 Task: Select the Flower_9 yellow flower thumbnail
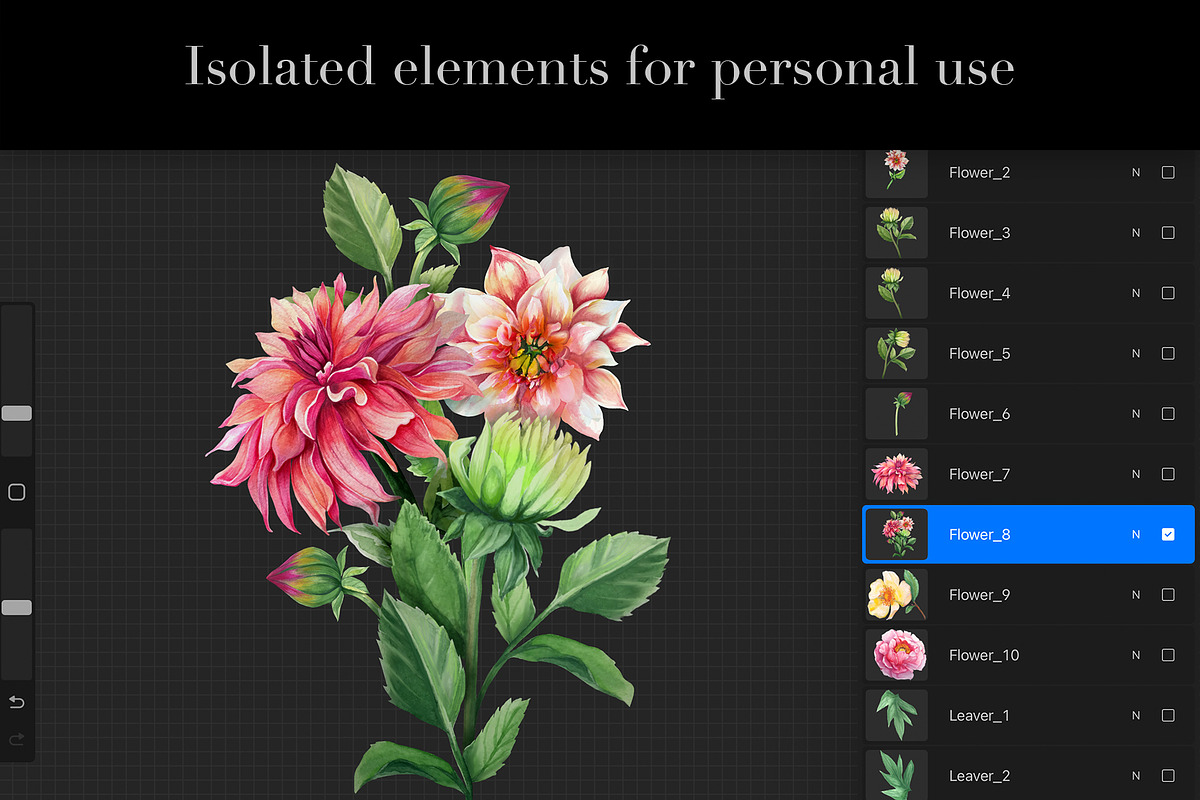[896, 595]
